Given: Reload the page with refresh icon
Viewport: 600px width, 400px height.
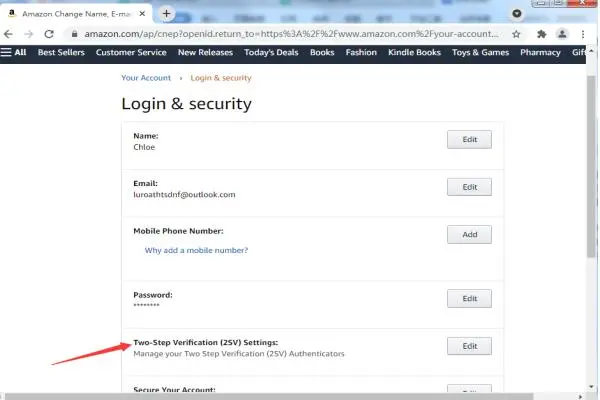Looking at the screenshot, I should click(49, 34).
